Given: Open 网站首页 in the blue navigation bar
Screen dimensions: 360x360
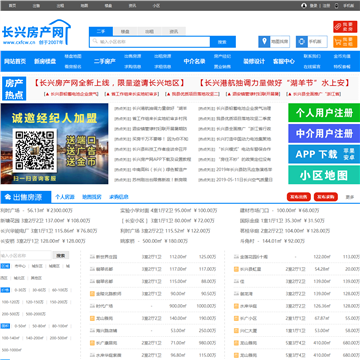Looking at the screenshot, I should (x=15, y=61).
